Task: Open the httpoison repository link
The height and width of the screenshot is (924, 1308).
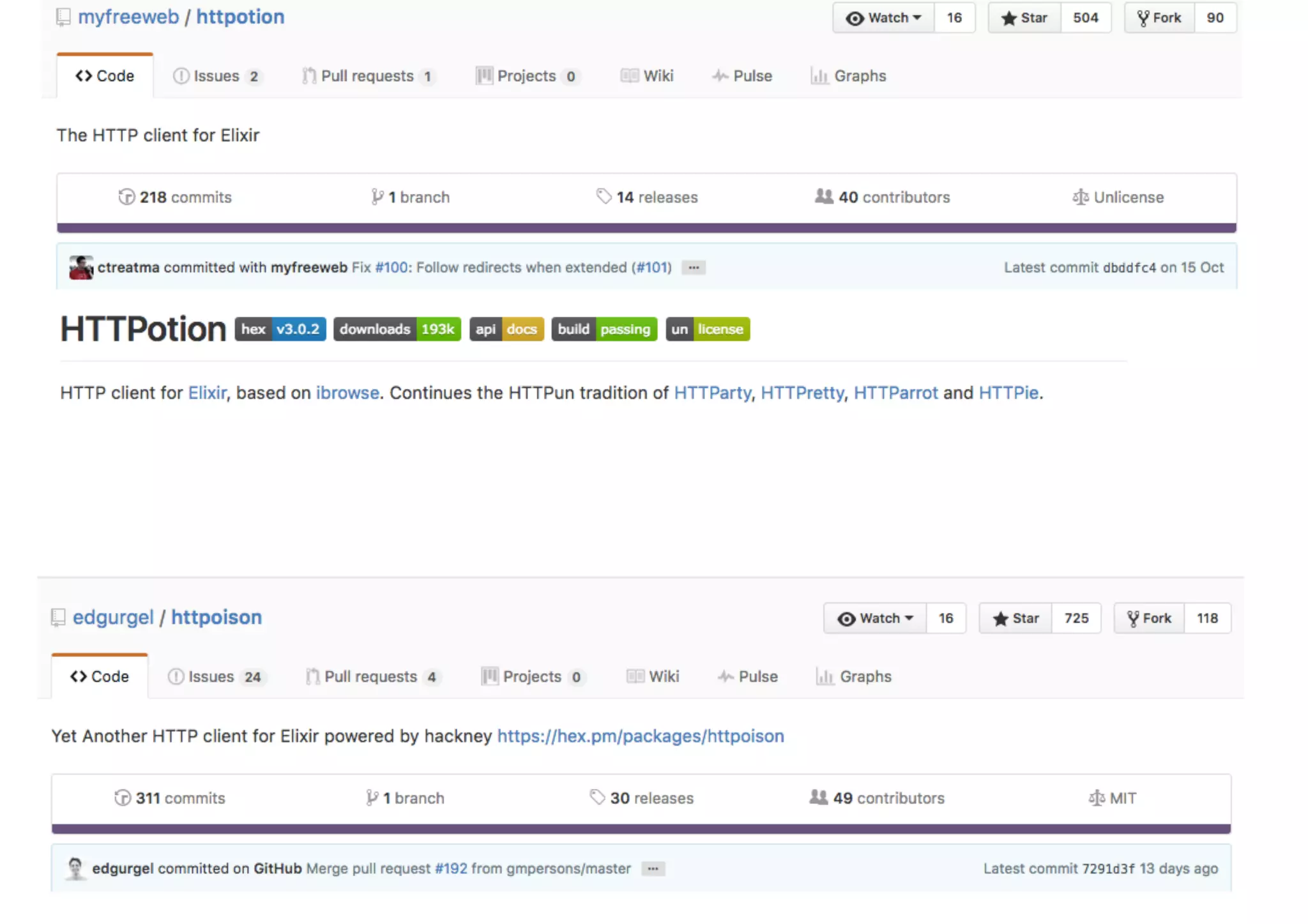Action: pyautogui.click(x=217, y=617)
